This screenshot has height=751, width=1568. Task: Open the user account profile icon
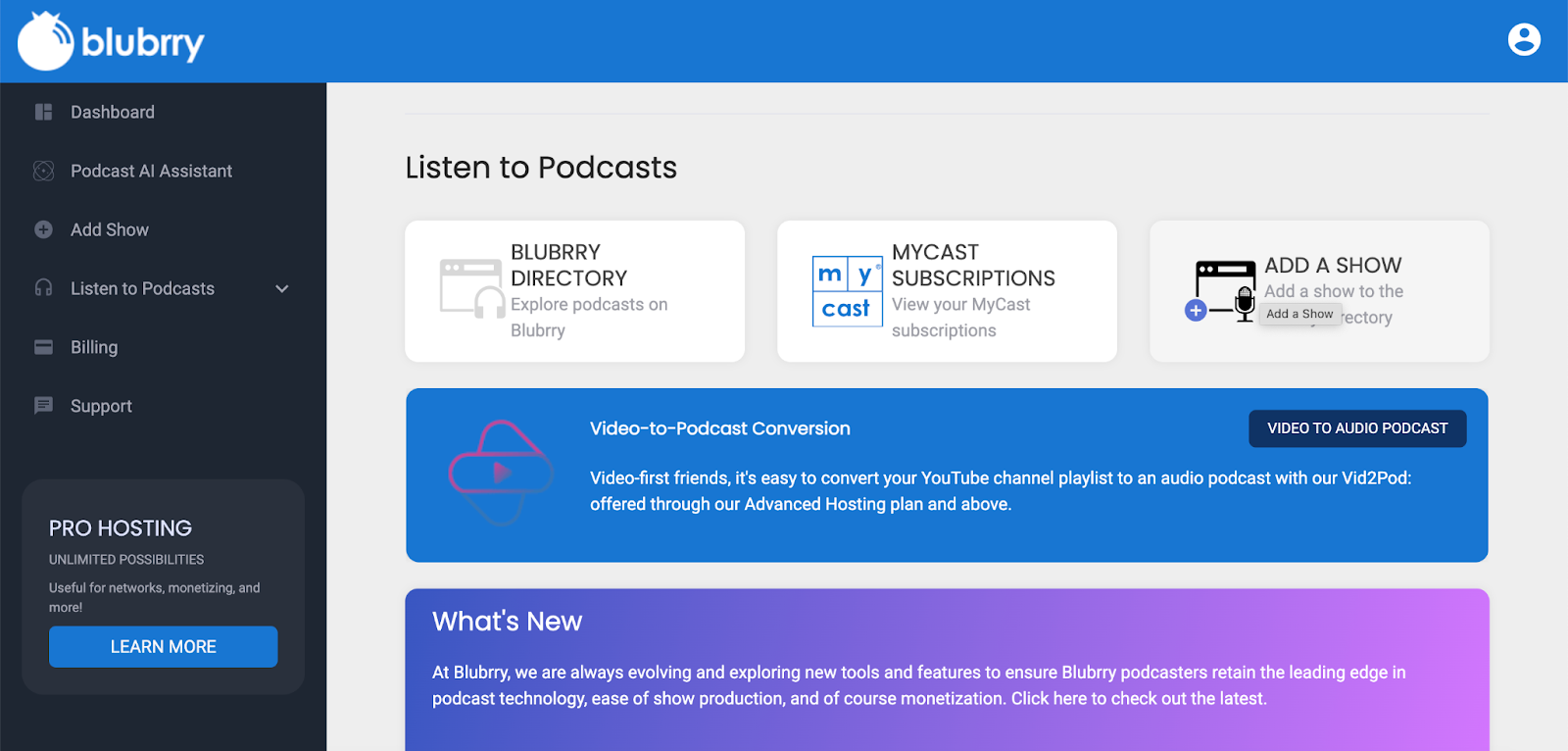click(1524, 40)
